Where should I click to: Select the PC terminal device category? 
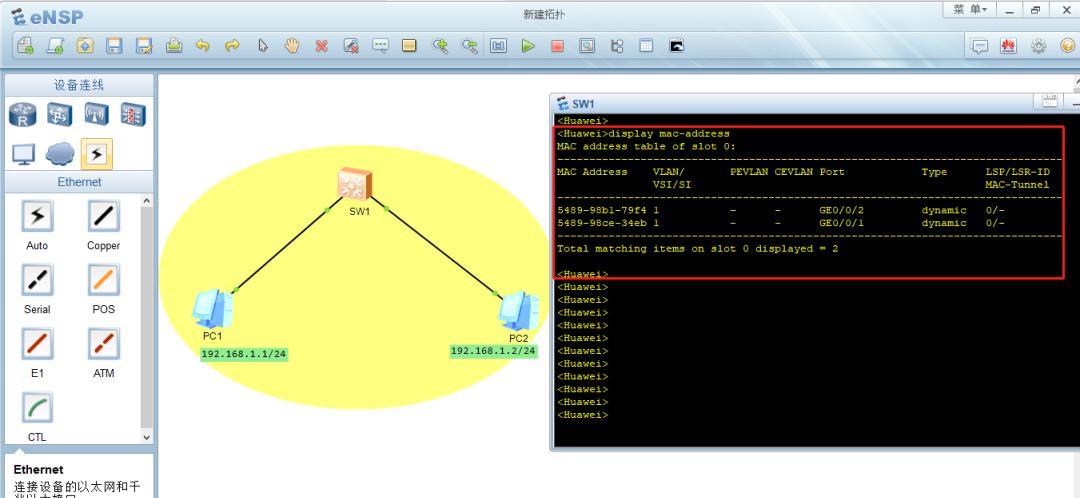[x=23, y=154]
